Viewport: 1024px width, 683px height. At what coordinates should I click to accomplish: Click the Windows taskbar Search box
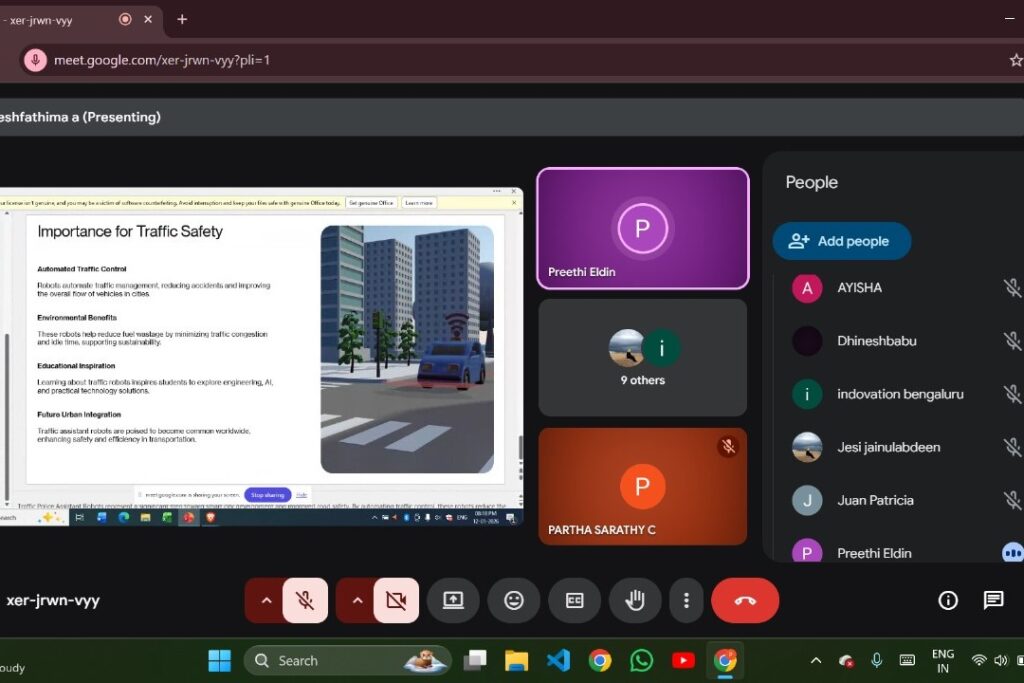(347, 660)
